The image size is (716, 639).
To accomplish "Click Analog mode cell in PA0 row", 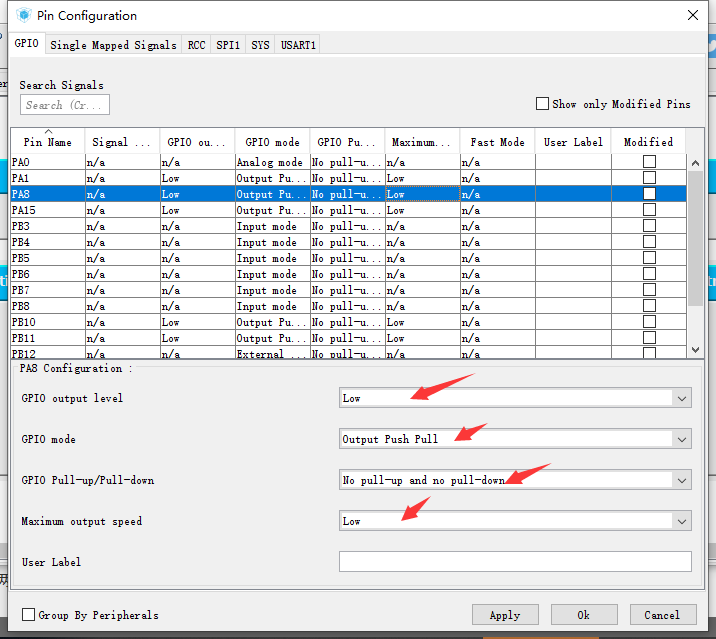I will (x=272, y=162).
